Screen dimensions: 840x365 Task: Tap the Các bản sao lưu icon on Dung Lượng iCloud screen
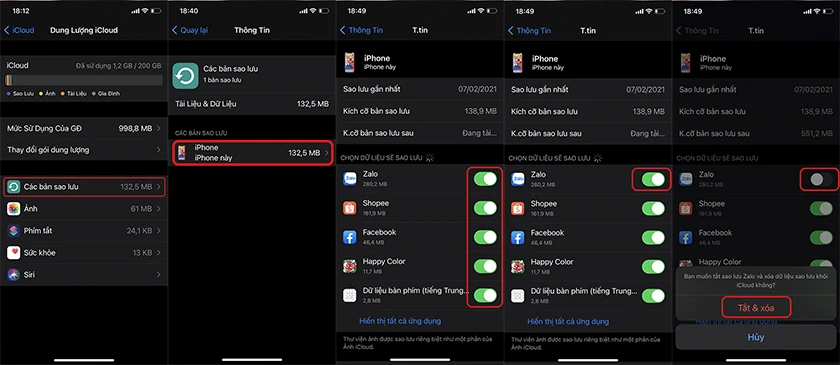tap(13, 187)
